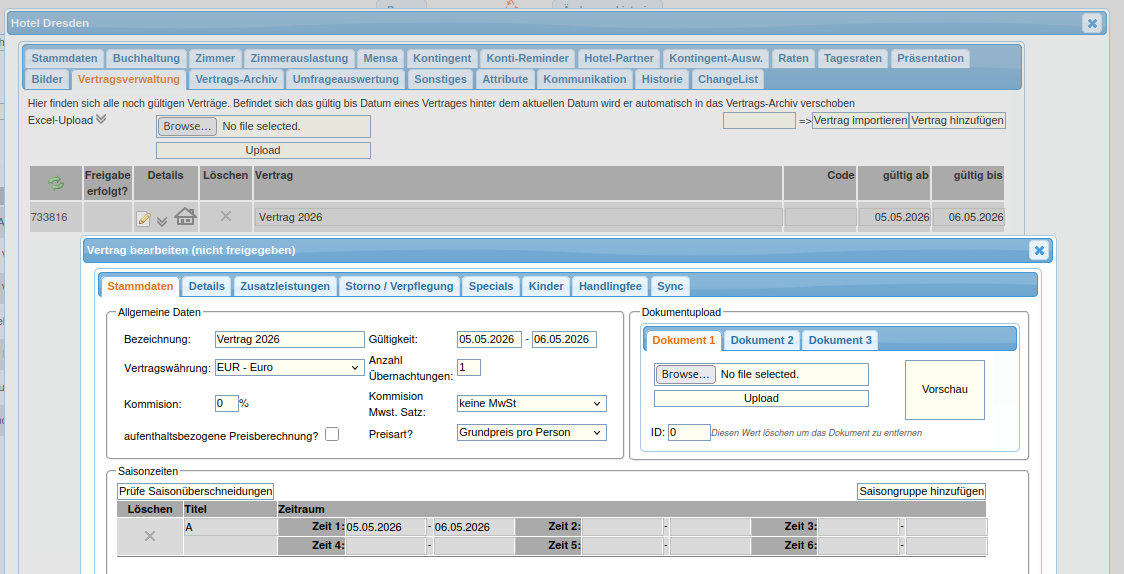1124x574 pixels.
Task: Open the edit pencil icon for contract 733816
Action: tap(144, 218)
